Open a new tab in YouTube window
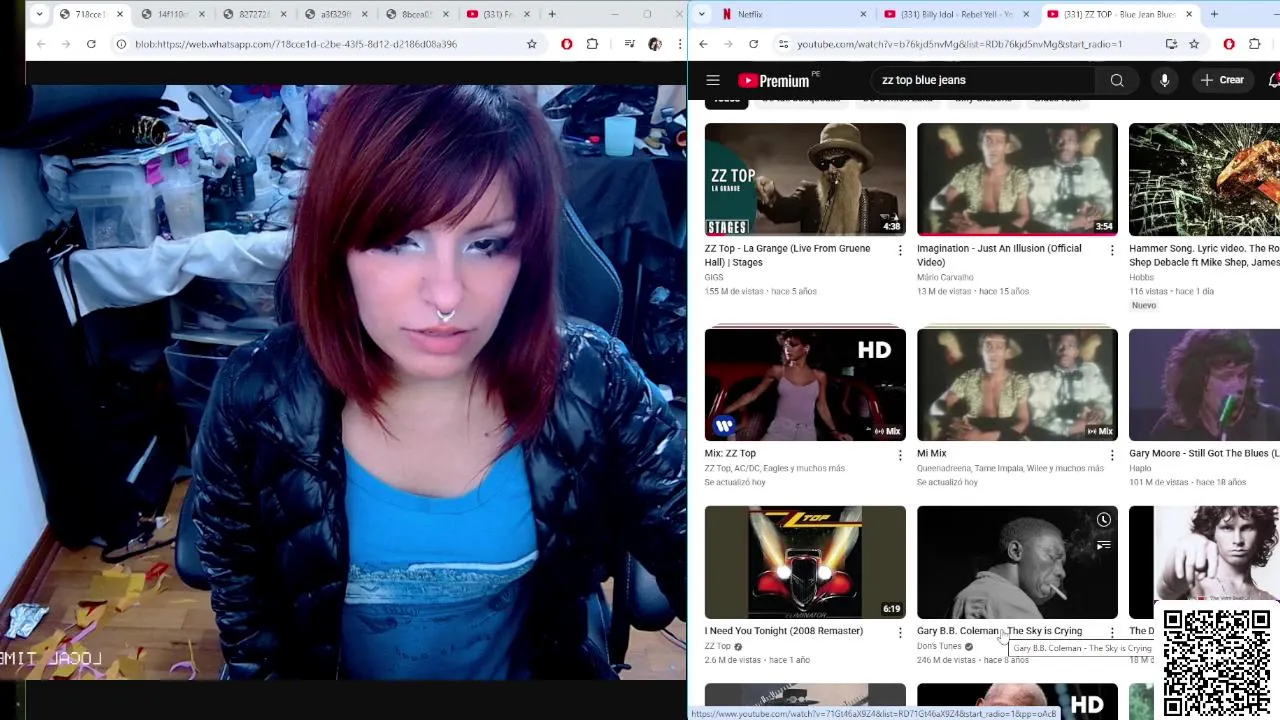 click(x=1214, y=14)
